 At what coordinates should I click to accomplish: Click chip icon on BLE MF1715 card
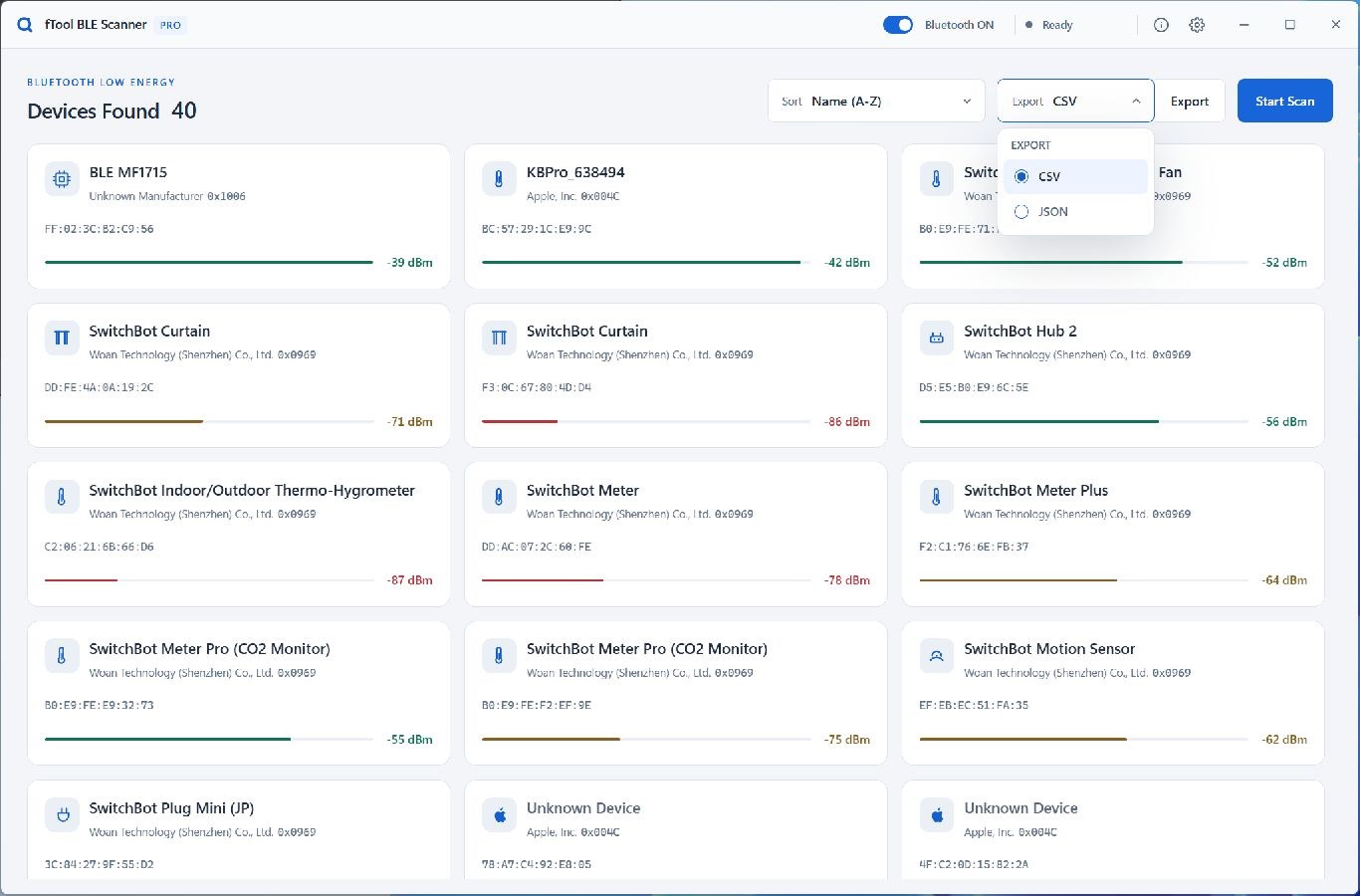62,179
